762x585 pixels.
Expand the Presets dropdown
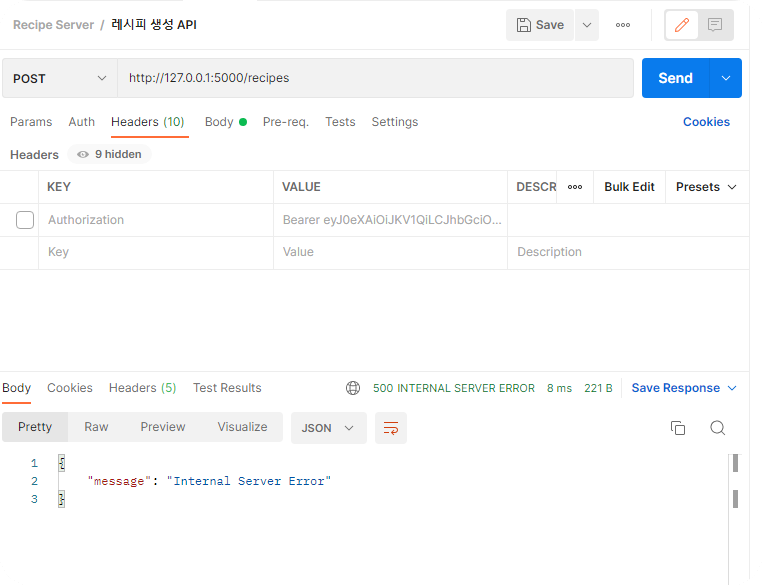coord(706,187)
